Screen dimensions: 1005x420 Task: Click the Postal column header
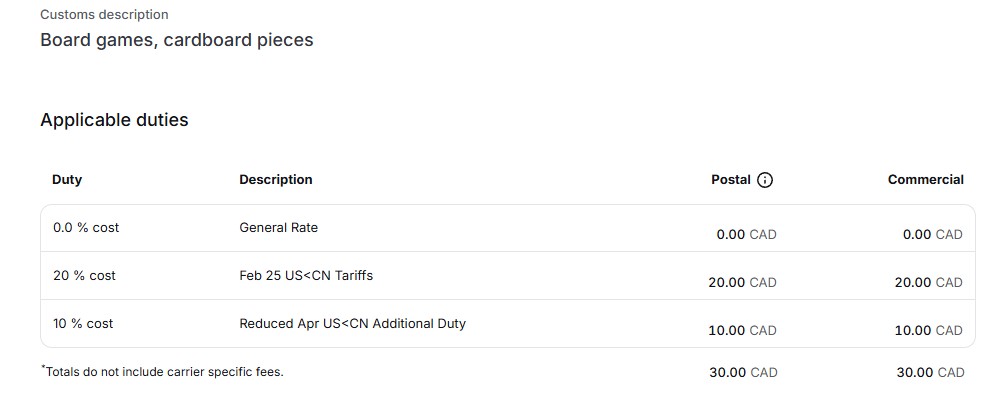(730, 180)
